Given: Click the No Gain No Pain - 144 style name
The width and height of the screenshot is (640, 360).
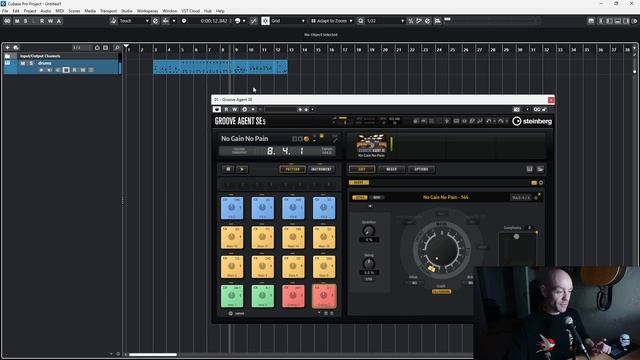Looking at the screenshot, I should [445, 197].
